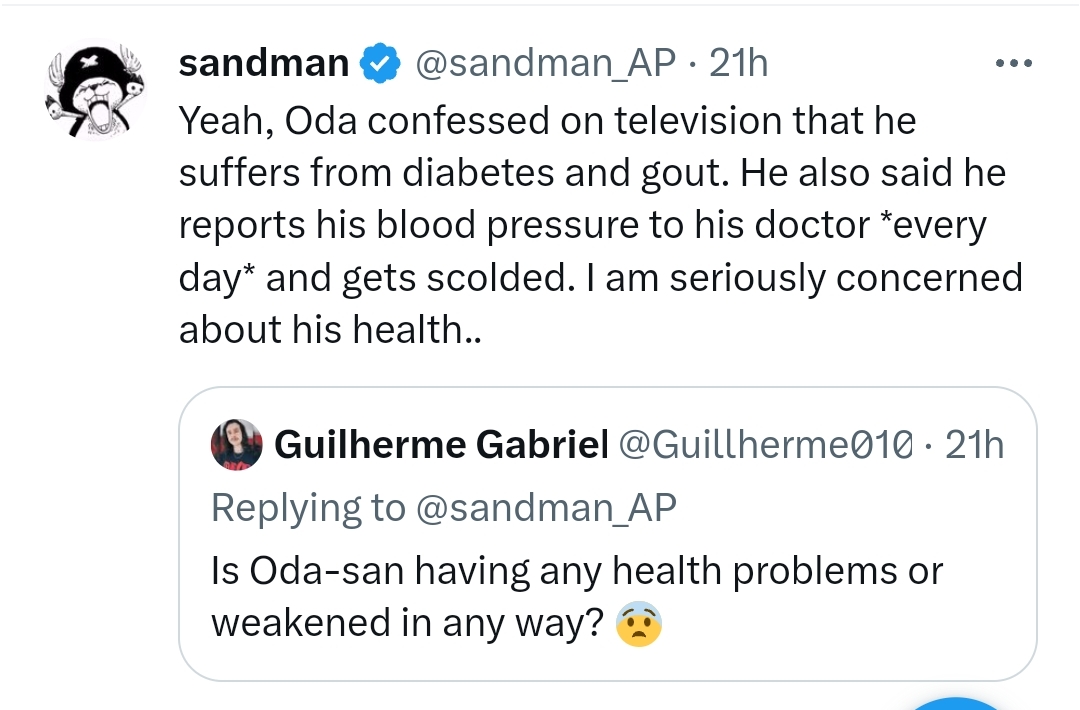Open the three-dot more options menu
The height and width of the screenshot is (710, 1080).
click(x=1013, y=63)
